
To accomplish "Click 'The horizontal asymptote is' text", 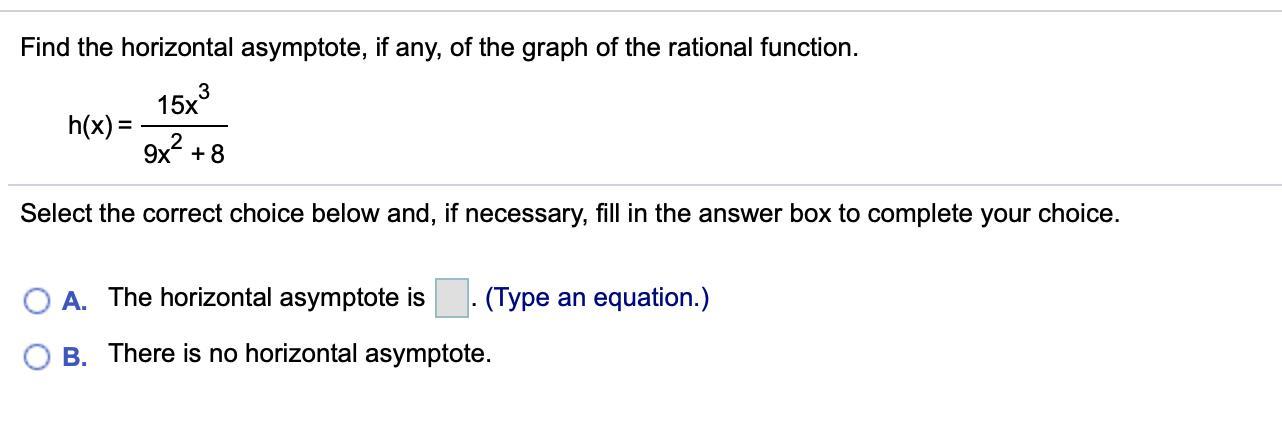I will tap(267, 297).
